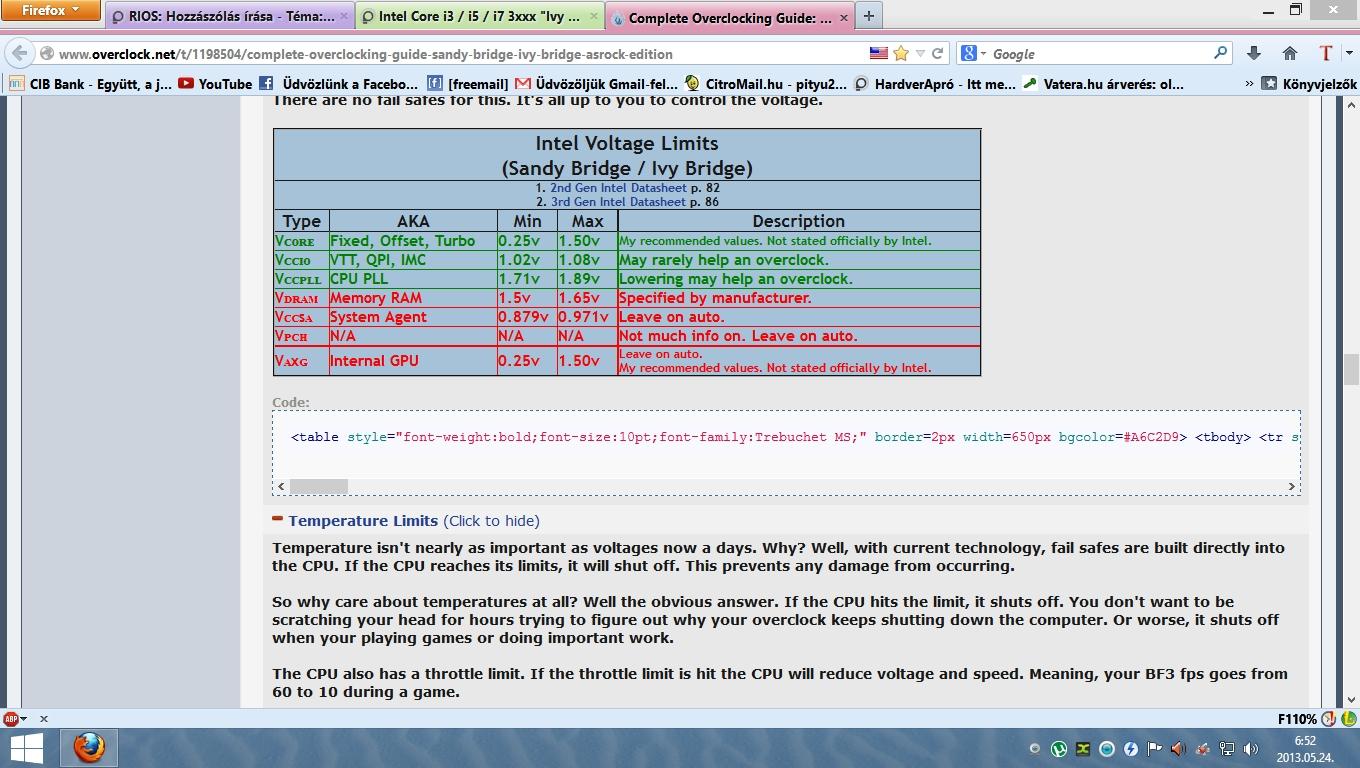Open the Action Center flag icon
Screen dimensions: 1360x768
1154,748
